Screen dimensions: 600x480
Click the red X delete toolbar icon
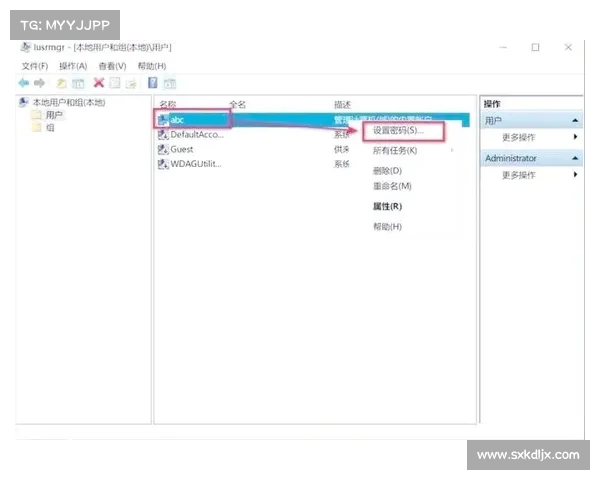pyautogui.click(x=98, y=83)
